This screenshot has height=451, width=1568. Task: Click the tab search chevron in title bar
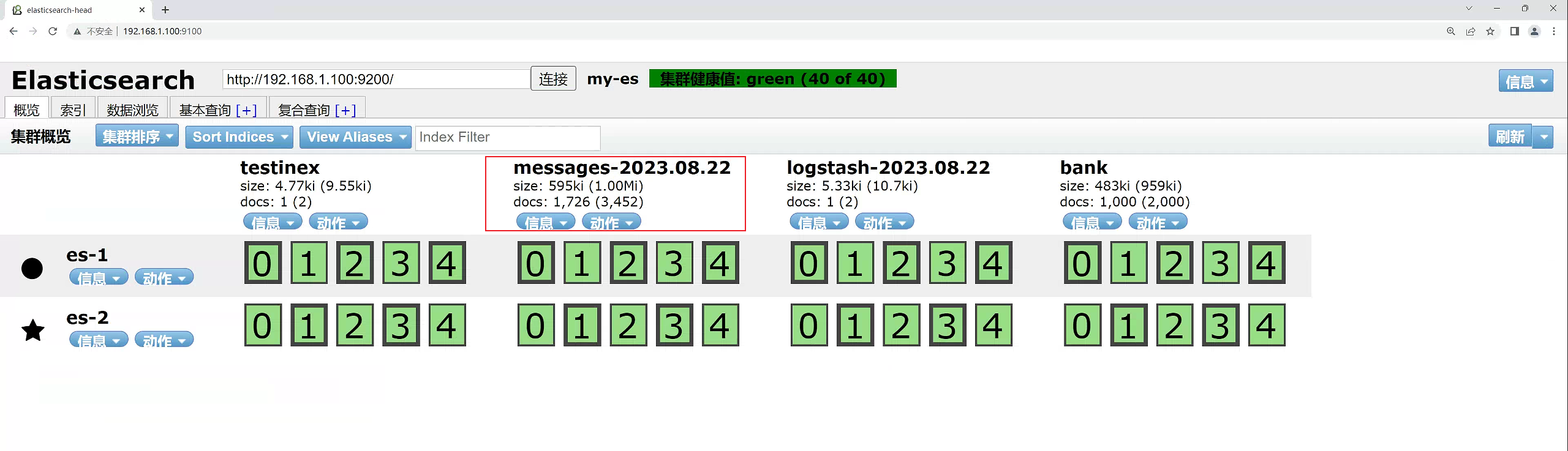(1469, 9)
